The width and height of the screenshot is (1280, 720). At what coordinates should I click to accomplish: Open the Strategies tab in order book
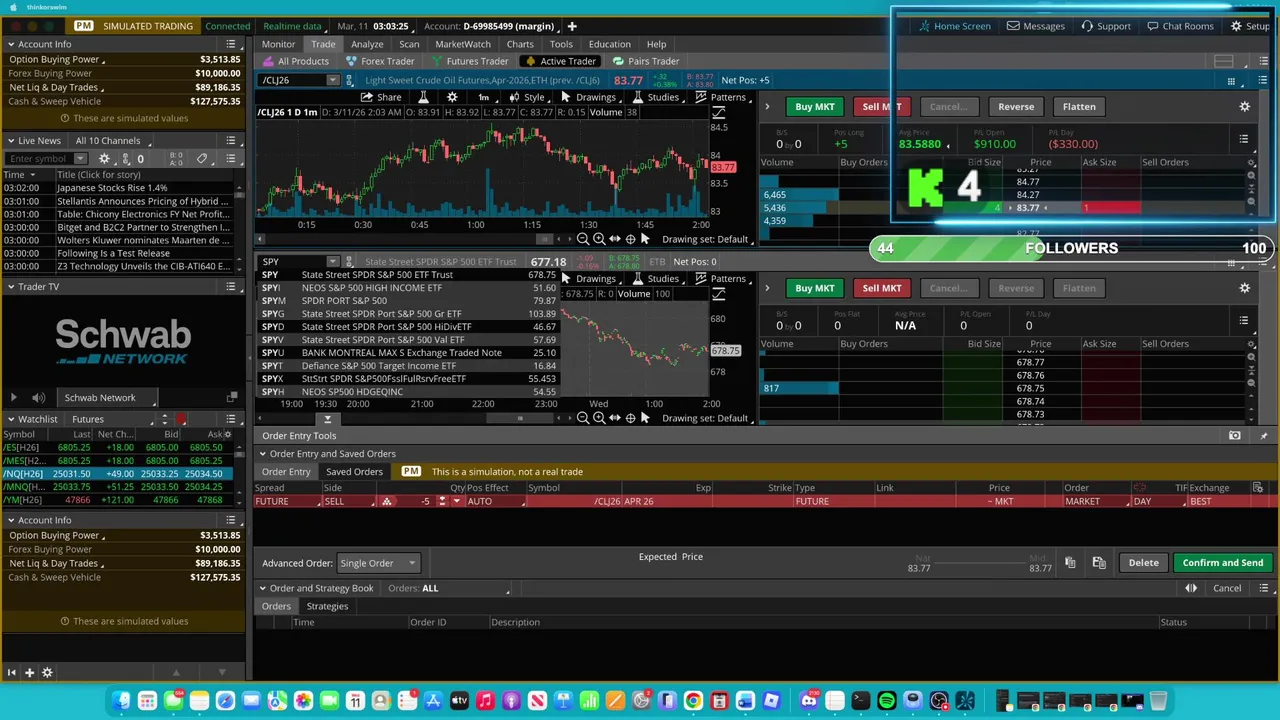click(x=327, y=606)
